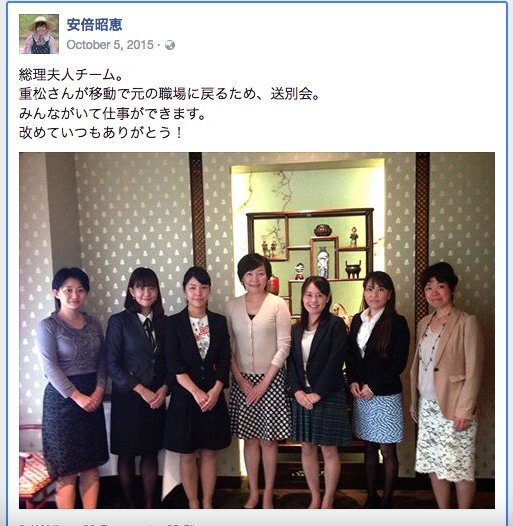Click the globe public privacy icon

pyautogui.click(x=170, y=45)
